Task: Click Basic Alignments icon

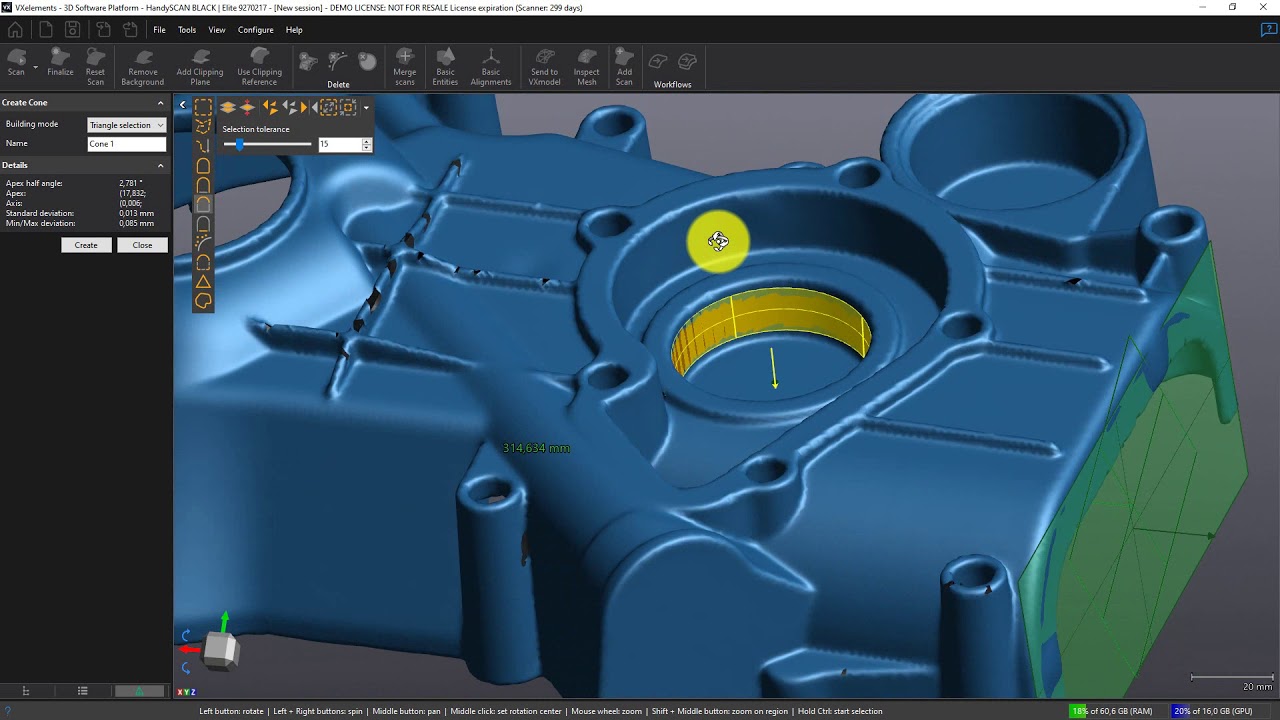Action: tap(491, 63)
